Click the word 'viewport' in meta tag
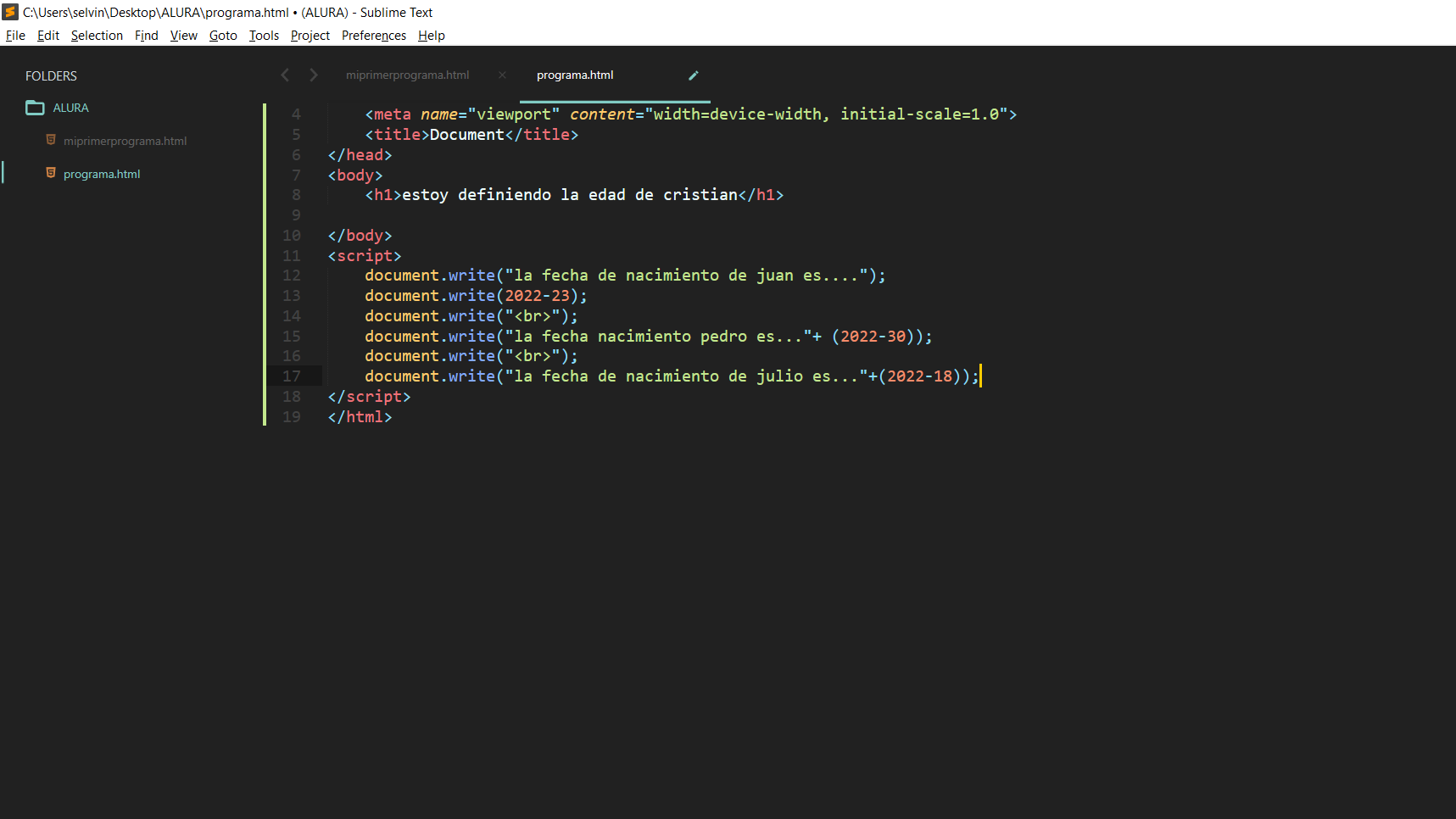The image size is (1456, 819). pyautogui.click(x=514, y=114)
